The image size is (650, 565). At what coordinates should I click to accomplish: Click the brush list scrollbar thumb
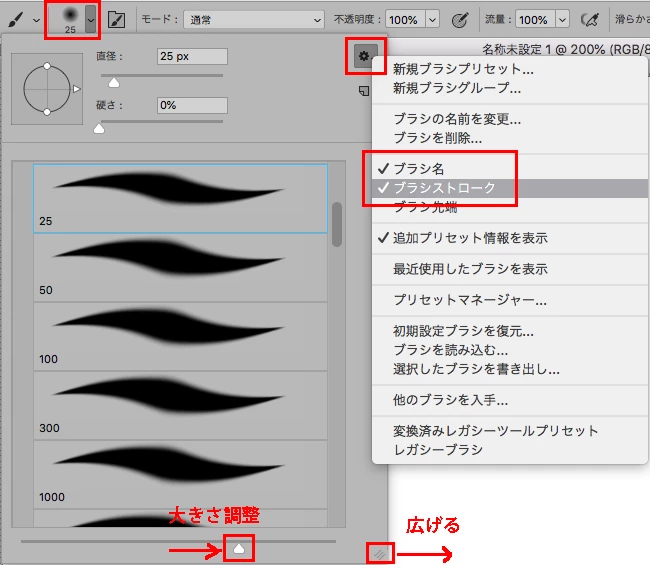tap(337, 224)
